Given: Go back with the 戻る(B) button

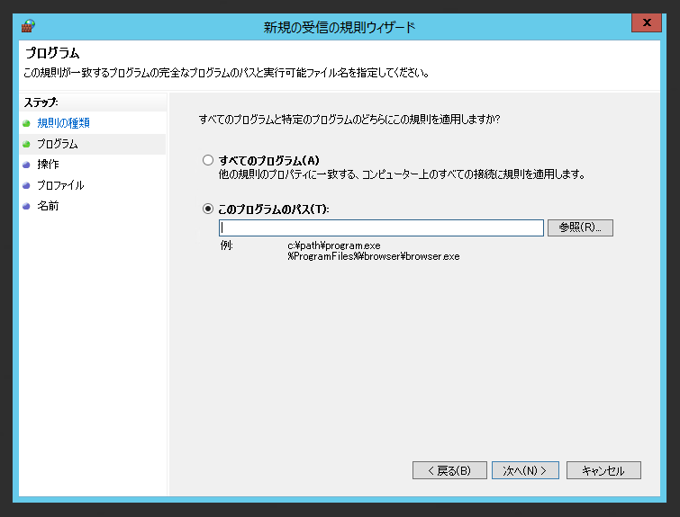Looking at the screenshot, I should coord(450,470).
